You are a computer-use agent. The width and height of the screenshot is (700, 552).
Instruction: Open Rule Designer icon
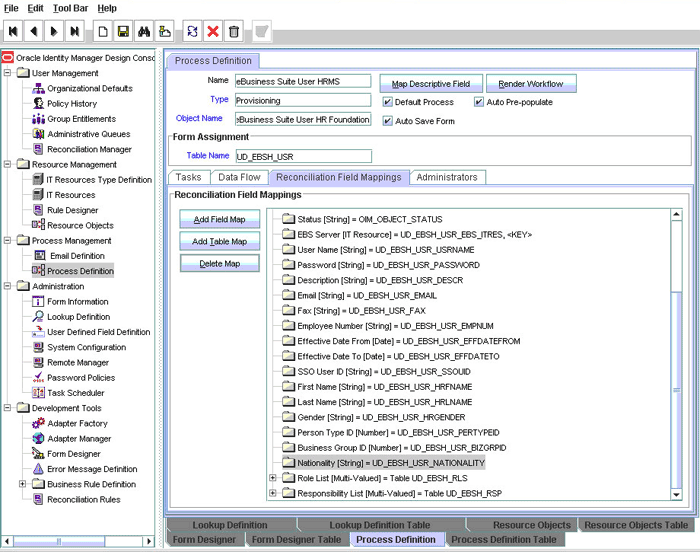[x=38, y=210]
